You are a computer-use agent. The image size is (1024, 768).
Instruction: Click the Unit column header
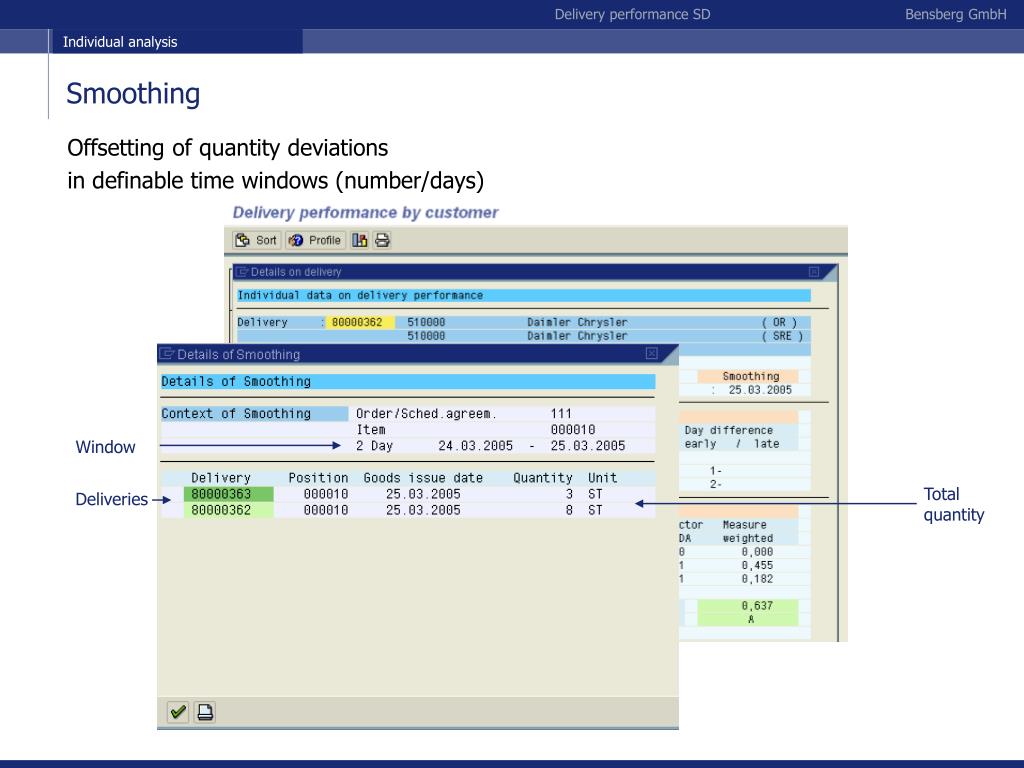pos(602,478)
